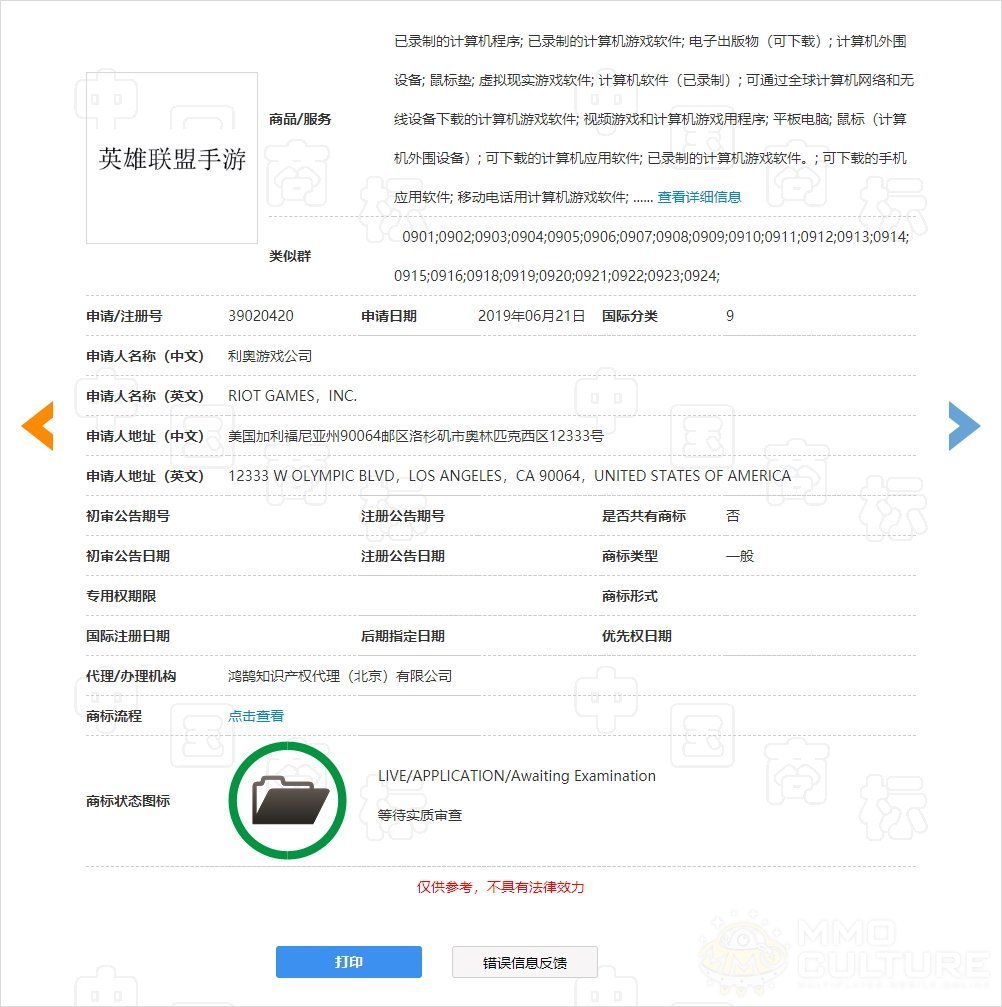Open the 点击查看 trademark process link
Screen dimensions: 1002x1007
pyautogui.click(x=256, y=716)
